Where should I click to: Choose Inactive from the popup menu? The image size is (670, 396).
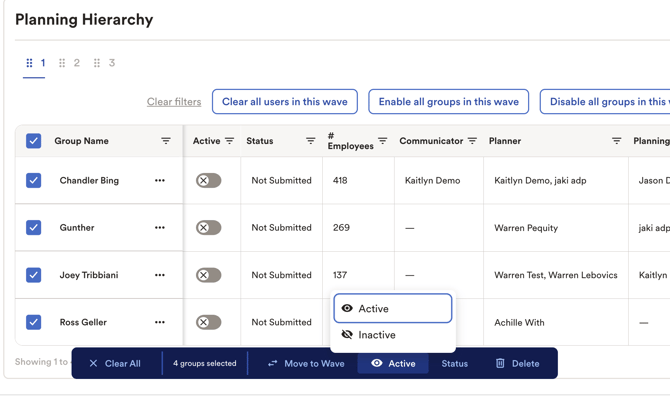(393, 335)
